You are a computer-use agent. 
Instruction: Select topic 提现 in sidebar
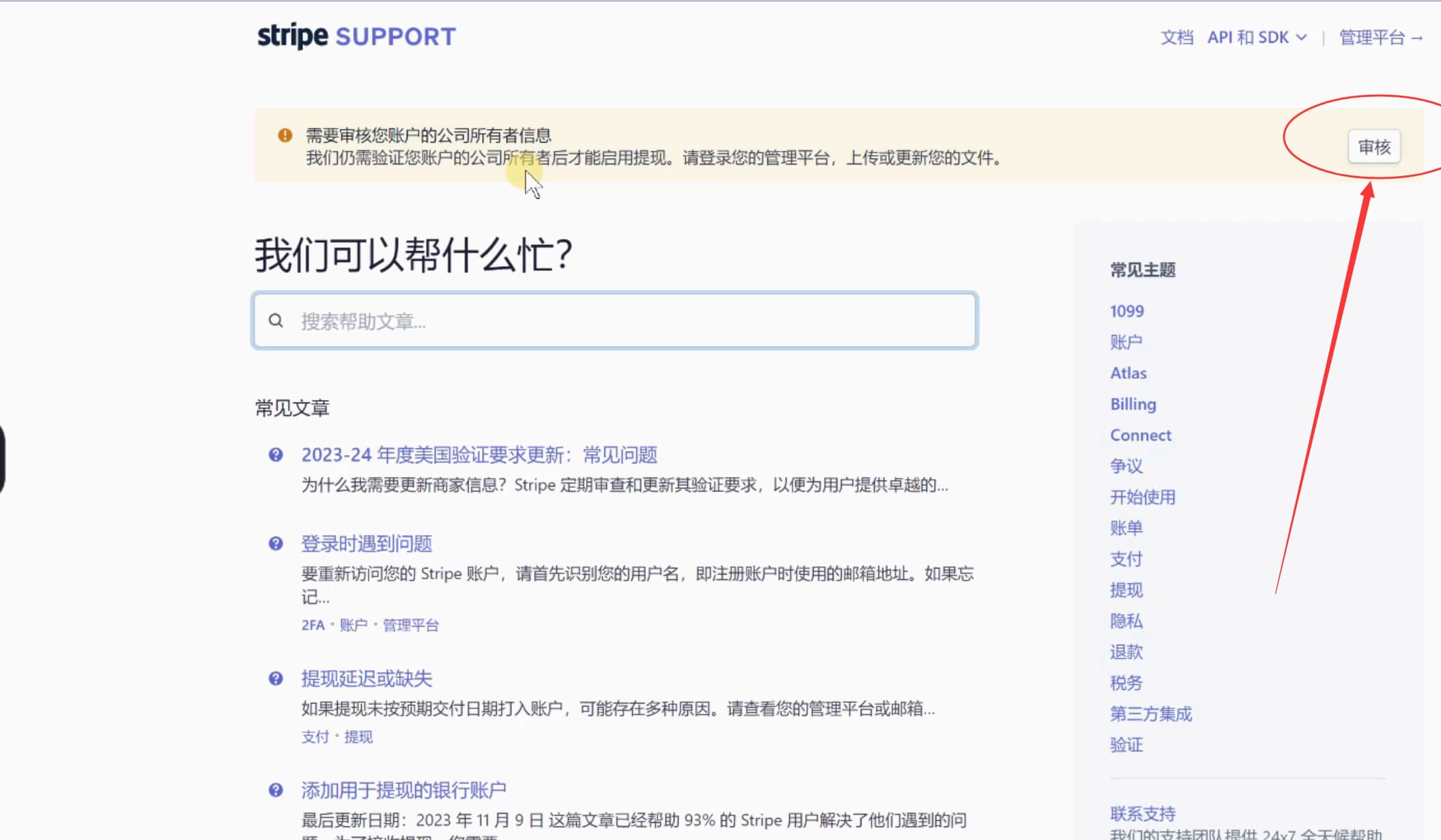click(1126, 590)
